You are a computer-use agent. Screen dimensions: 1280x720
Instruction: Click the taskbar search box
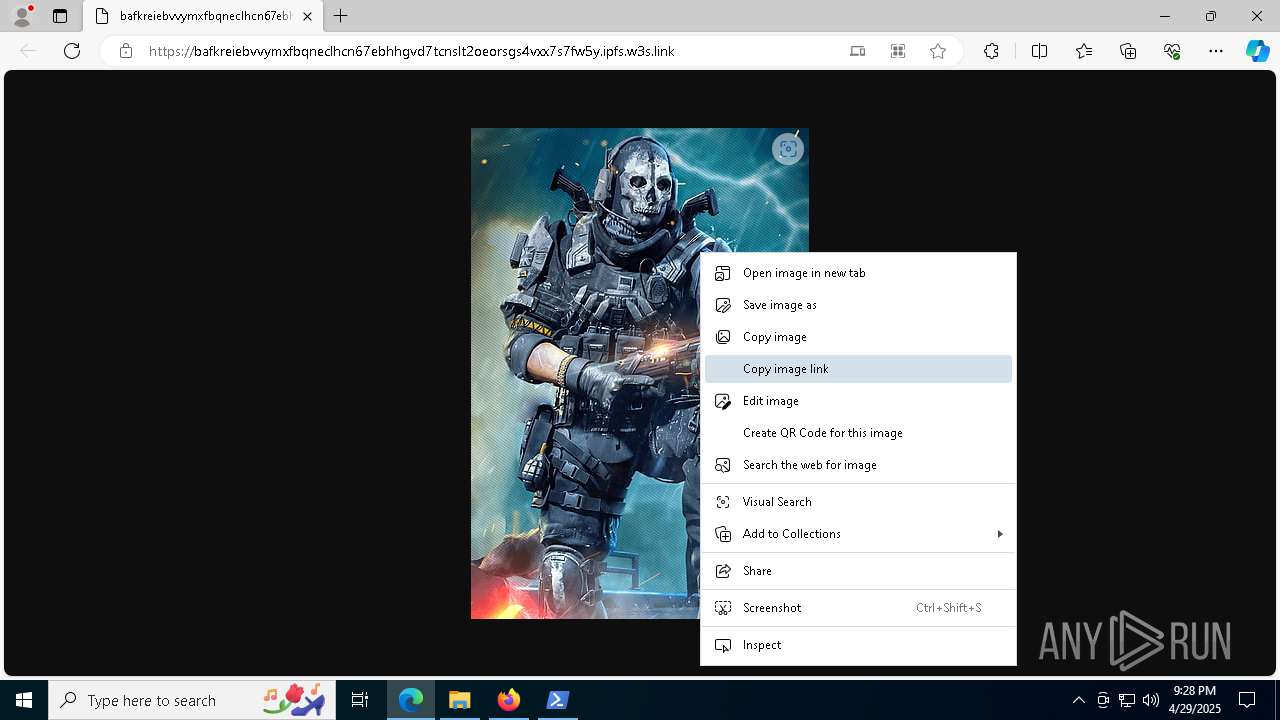coord(194,700)
